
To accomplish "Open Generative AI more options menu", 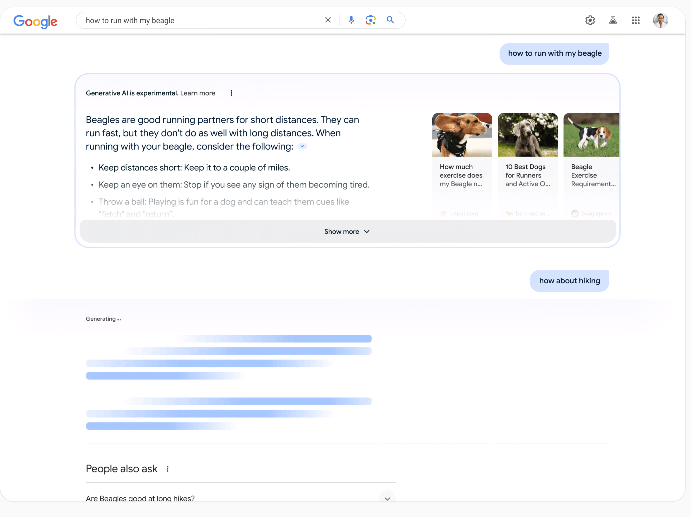I will 232,93.
